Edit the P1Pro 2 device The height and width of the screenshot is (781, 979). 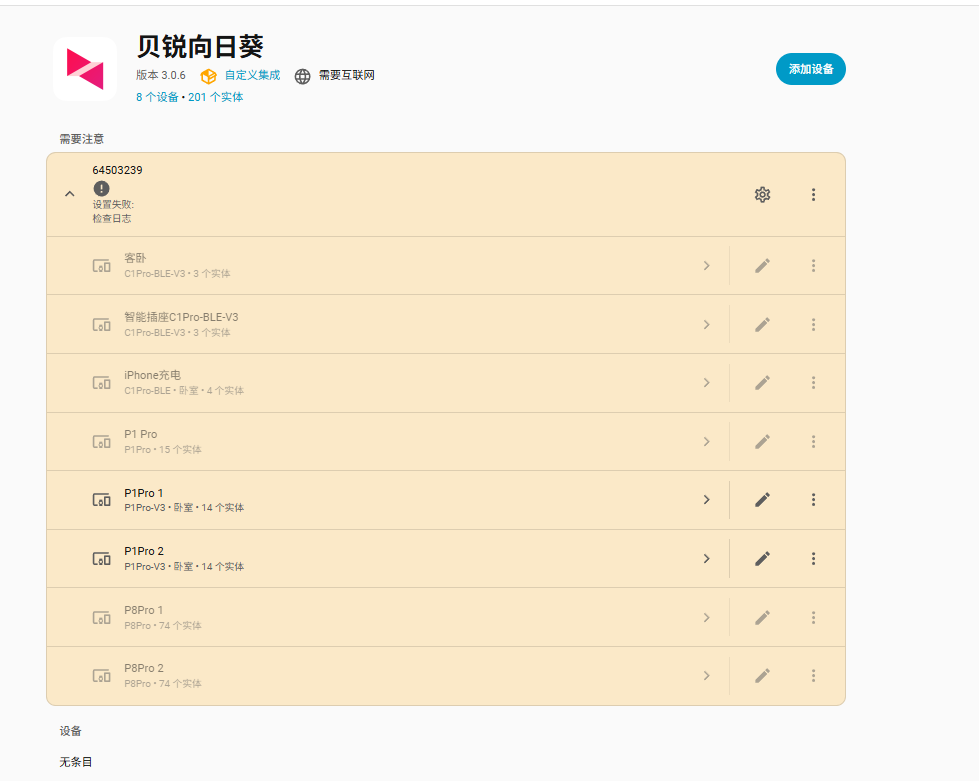[x=762, y=559]
